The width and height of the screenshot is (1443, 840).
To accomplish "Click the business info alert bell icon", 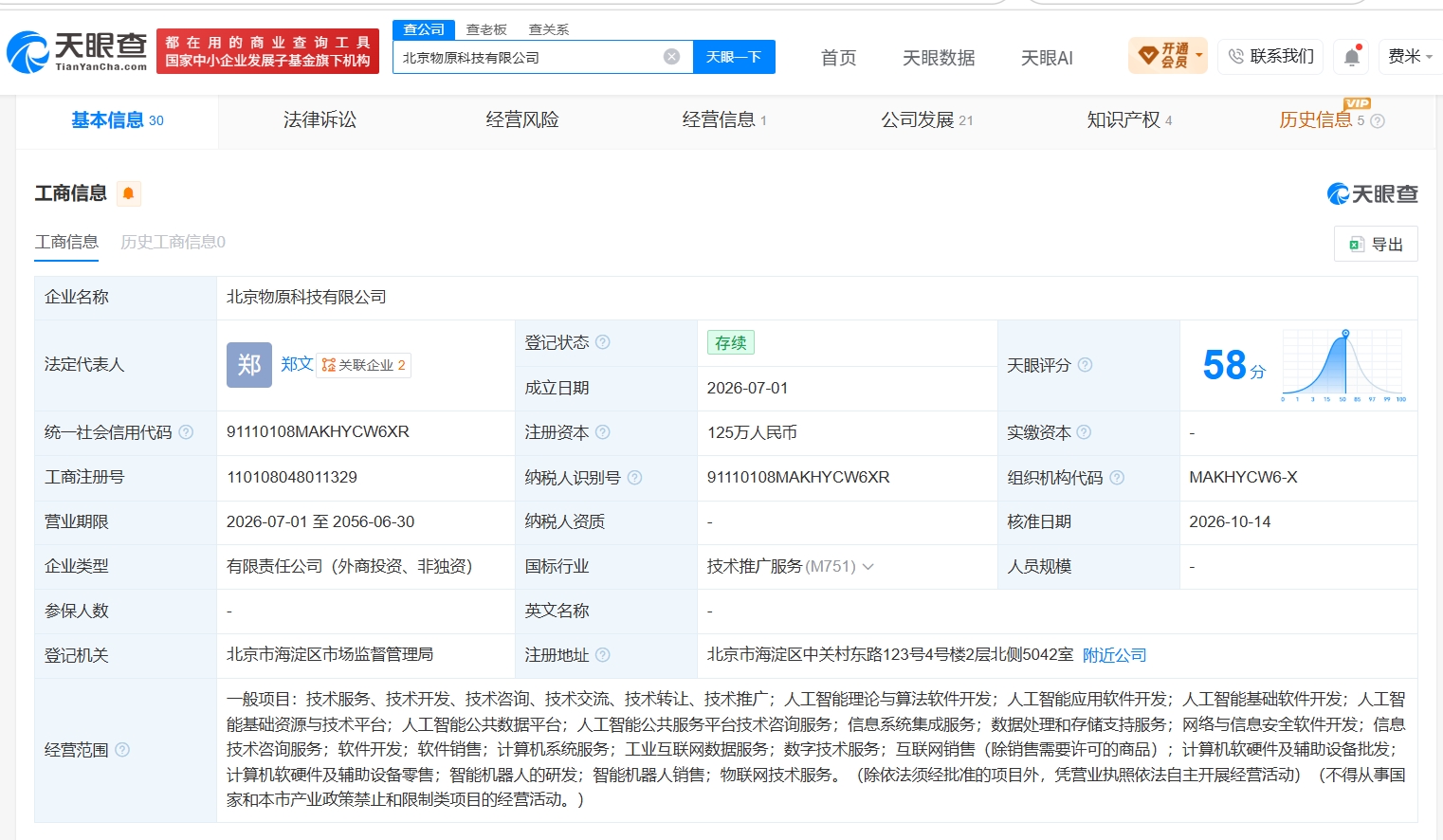I will pos(128,193).
